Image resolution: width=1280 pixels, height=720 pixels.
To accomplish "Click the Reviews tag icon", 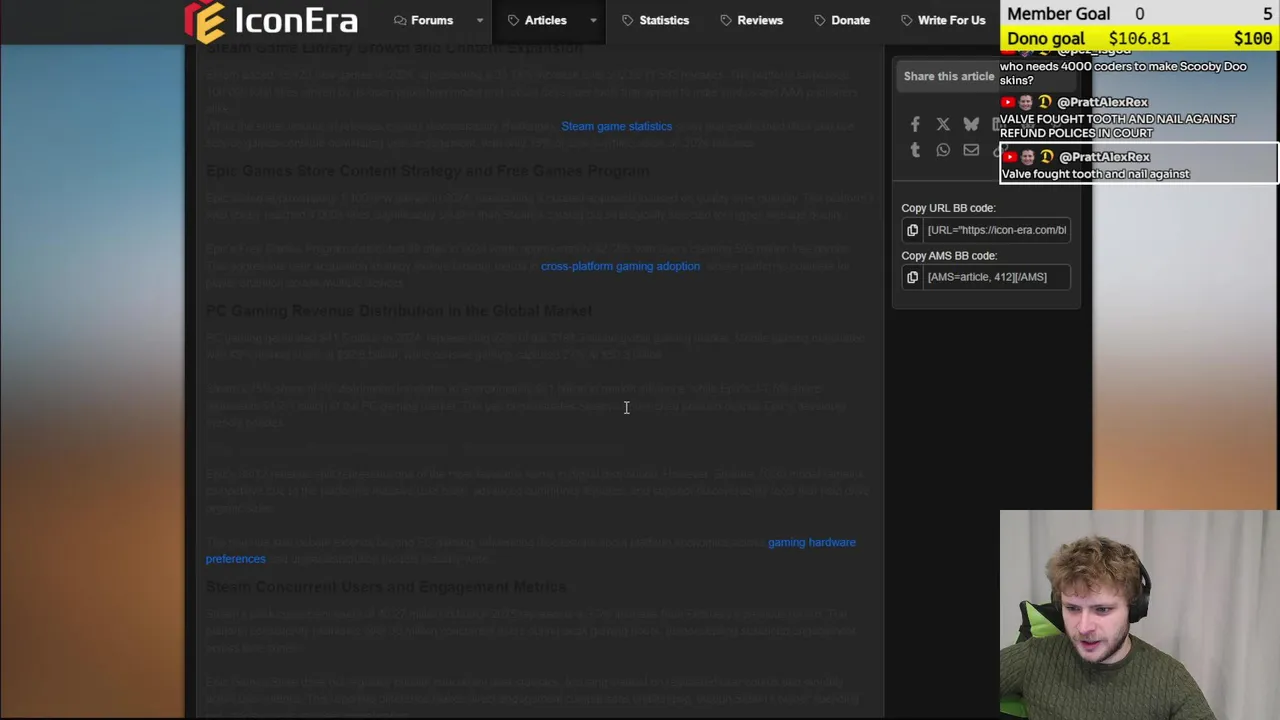I will click(x=726, y=20).
